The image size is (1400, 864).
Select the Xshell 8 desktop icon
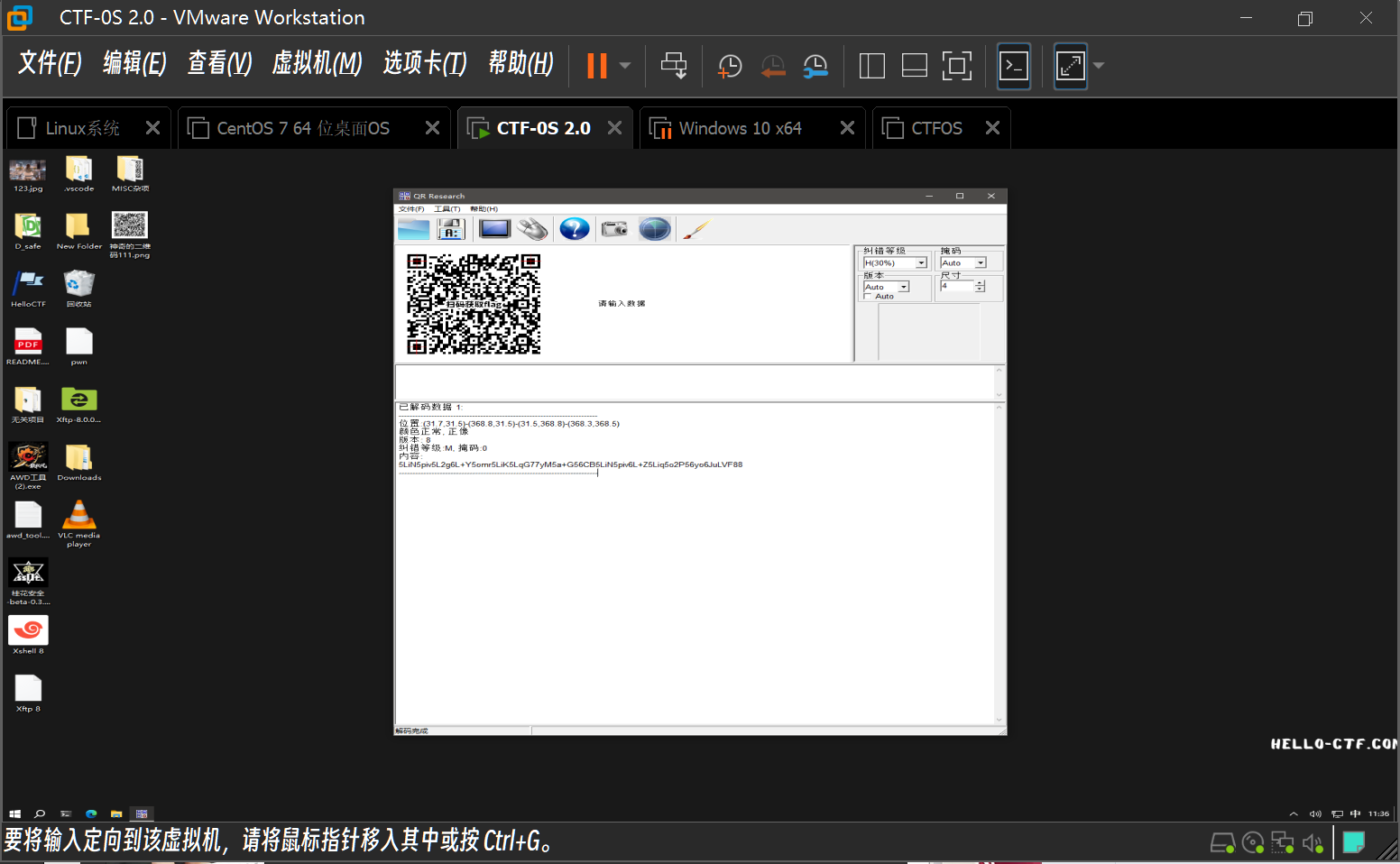point(28,635)
